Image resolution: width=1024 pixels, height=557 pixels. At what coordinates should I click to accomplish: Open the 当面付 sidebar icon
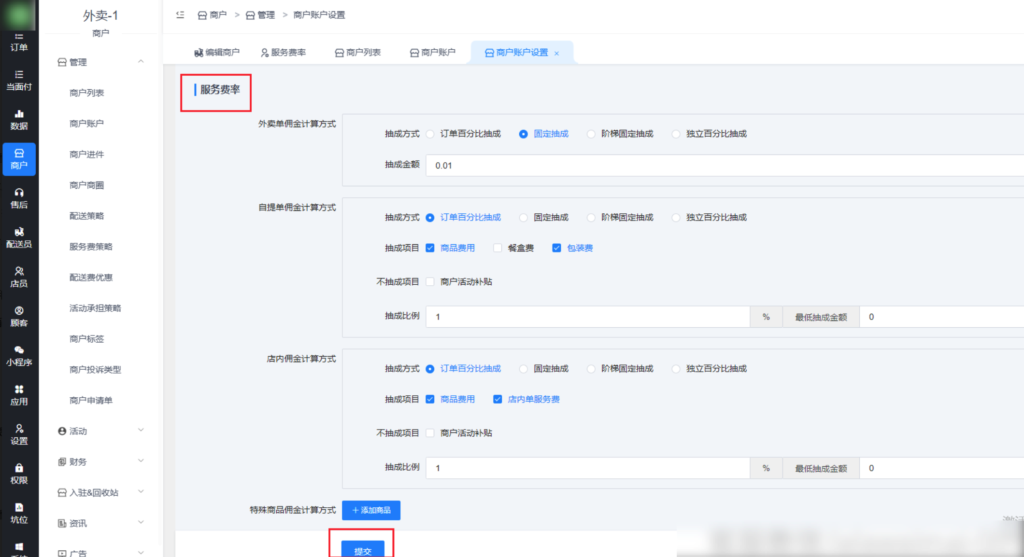pyautogui.click(x=19, y=80)
